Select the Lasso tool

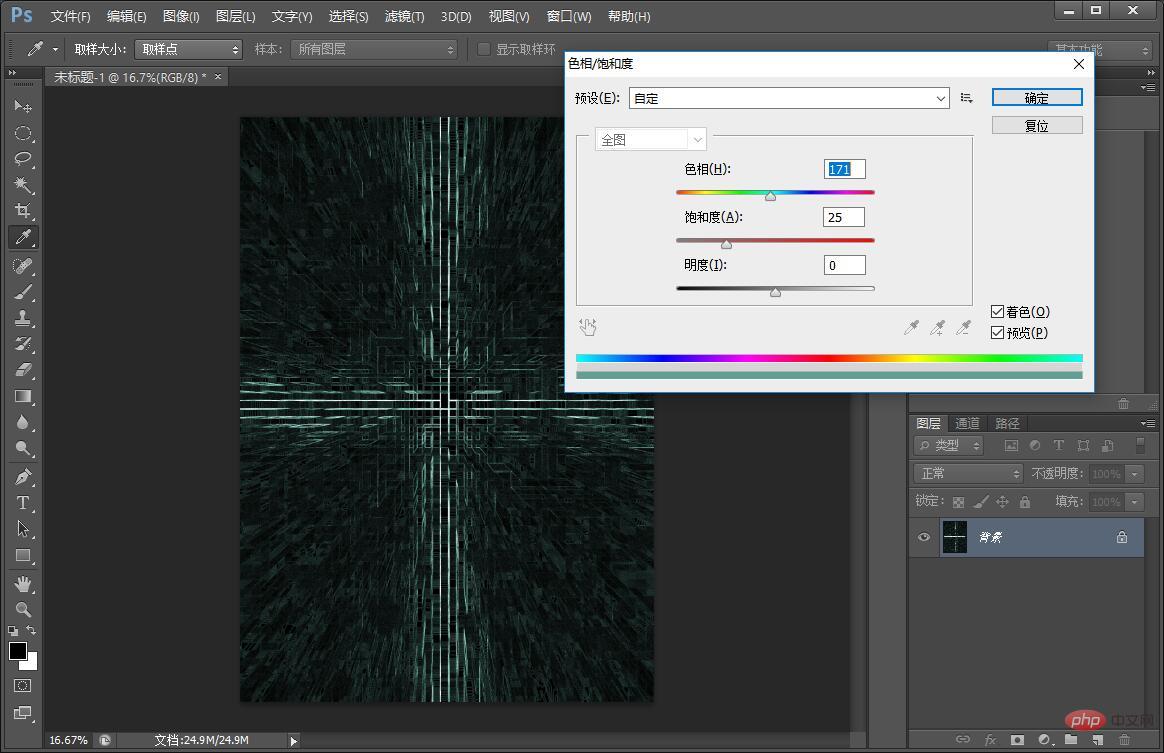pyautogui.click(x=23, y=159)
